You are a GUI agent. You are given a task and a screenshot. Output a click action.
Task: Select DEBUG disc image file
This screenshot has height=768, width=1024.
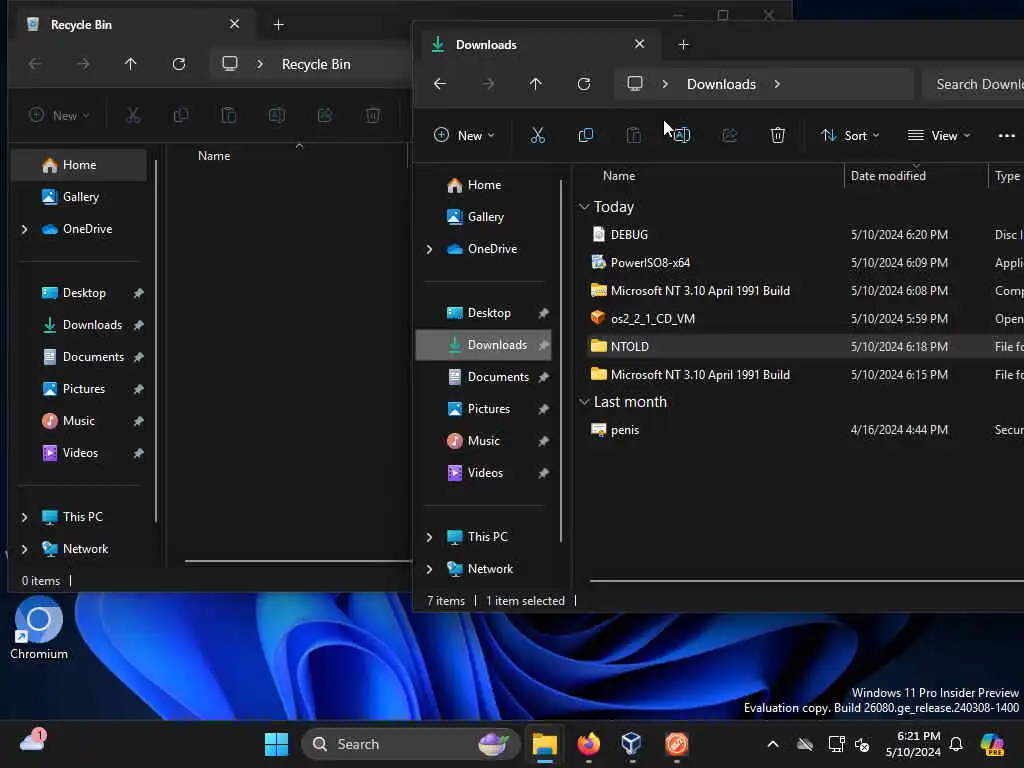tap(806, 234)
